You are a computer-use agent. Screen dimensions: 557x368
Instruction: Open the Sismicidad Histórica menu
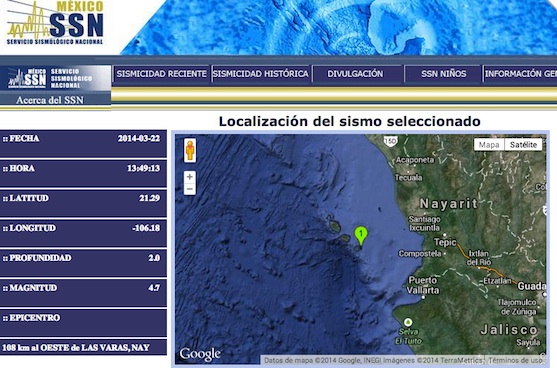(261, 74)
